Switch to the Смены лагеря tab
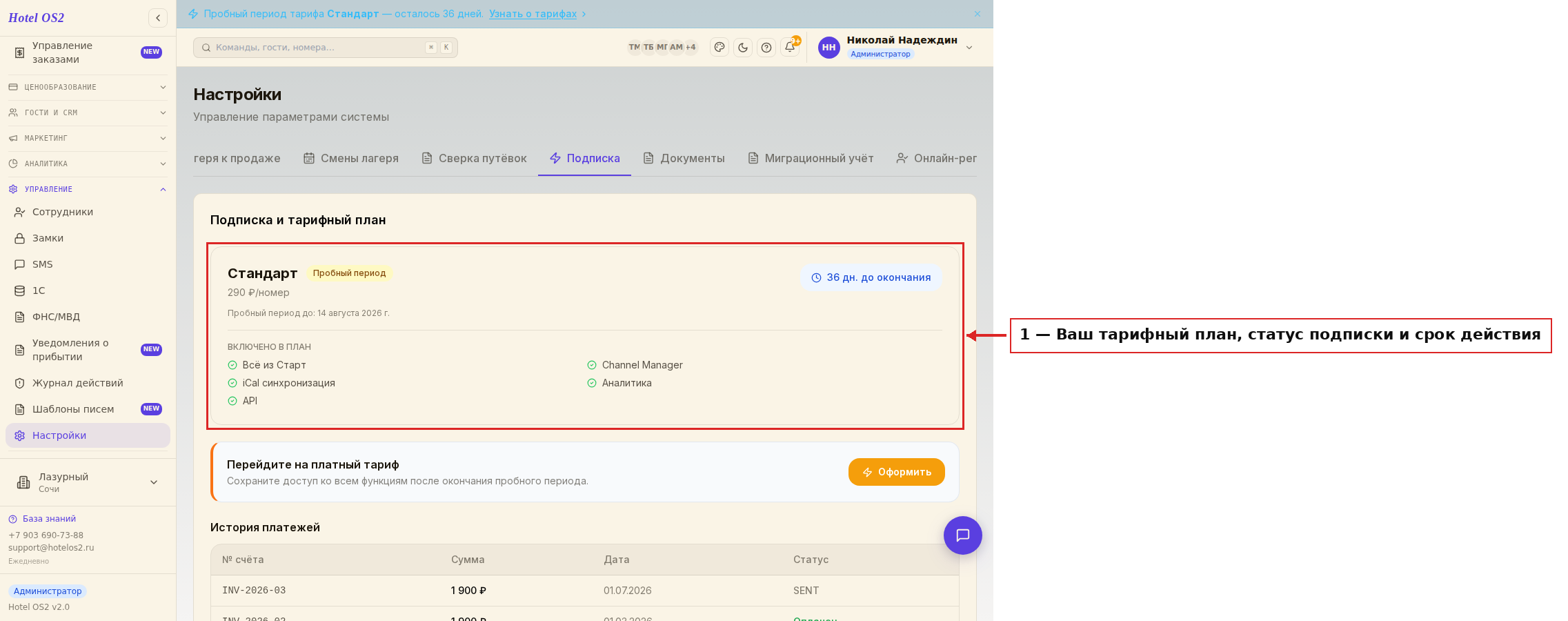The height and width of the screenshot is (621, 1568). (351, 158)
